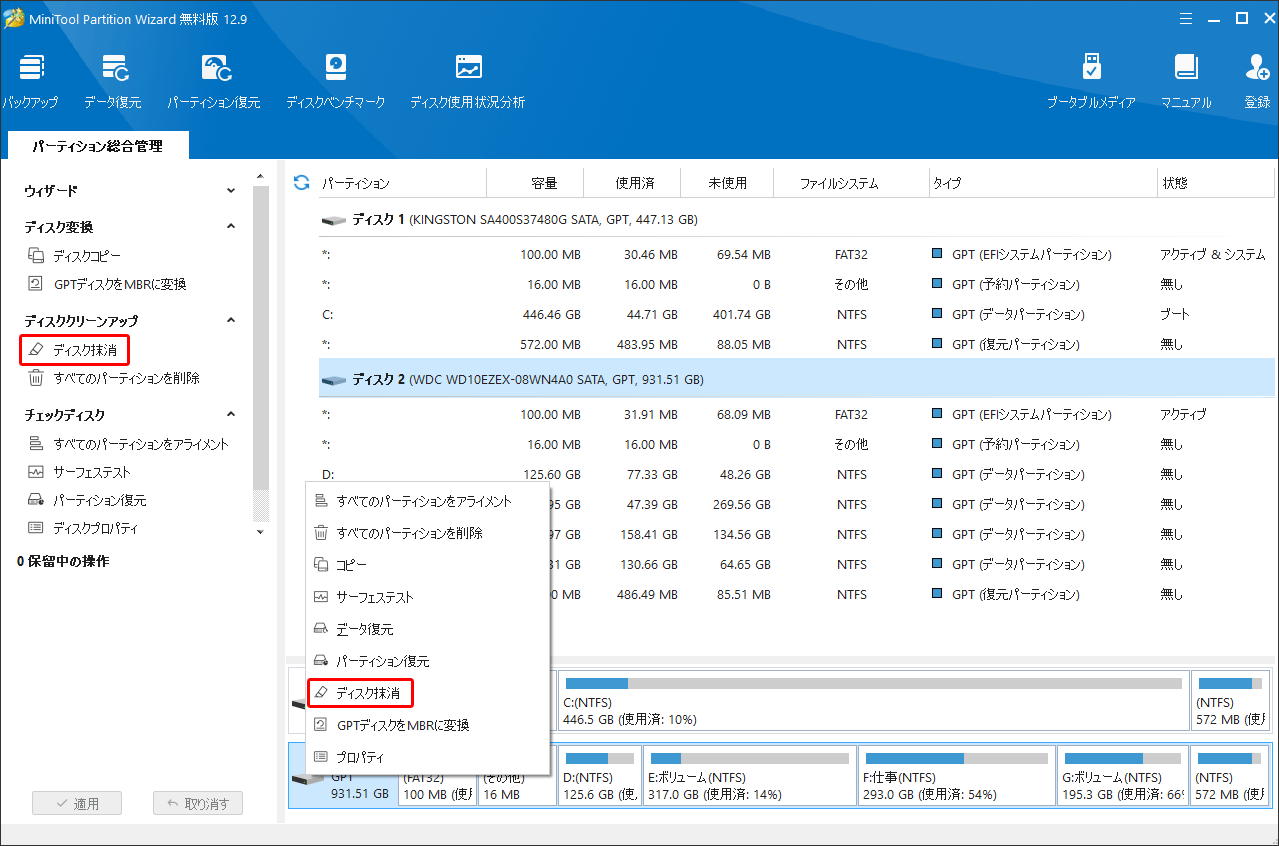Click the Register (登録) icon
Viewport: 1279px width, 846px height.
tap(1257, 68)
